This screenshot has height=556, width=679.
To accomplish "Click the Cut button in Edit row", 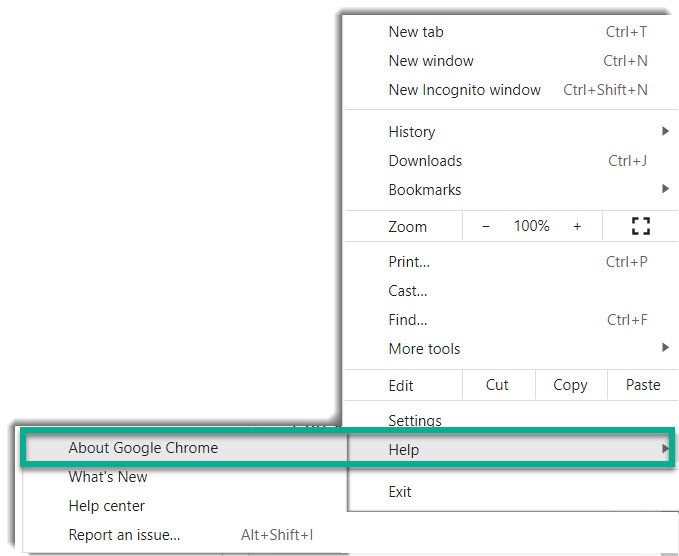I will tap(497, 385).
